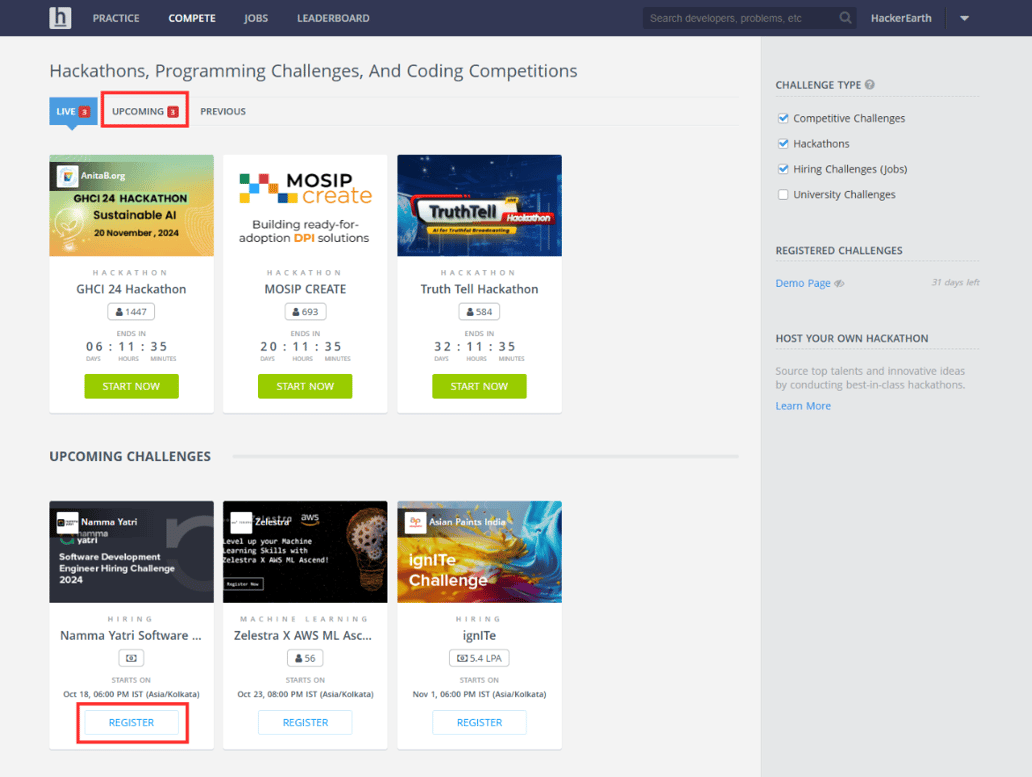
Task: Switch to the Previous tab
Action: pyautogui.click(x=222, y=111)
